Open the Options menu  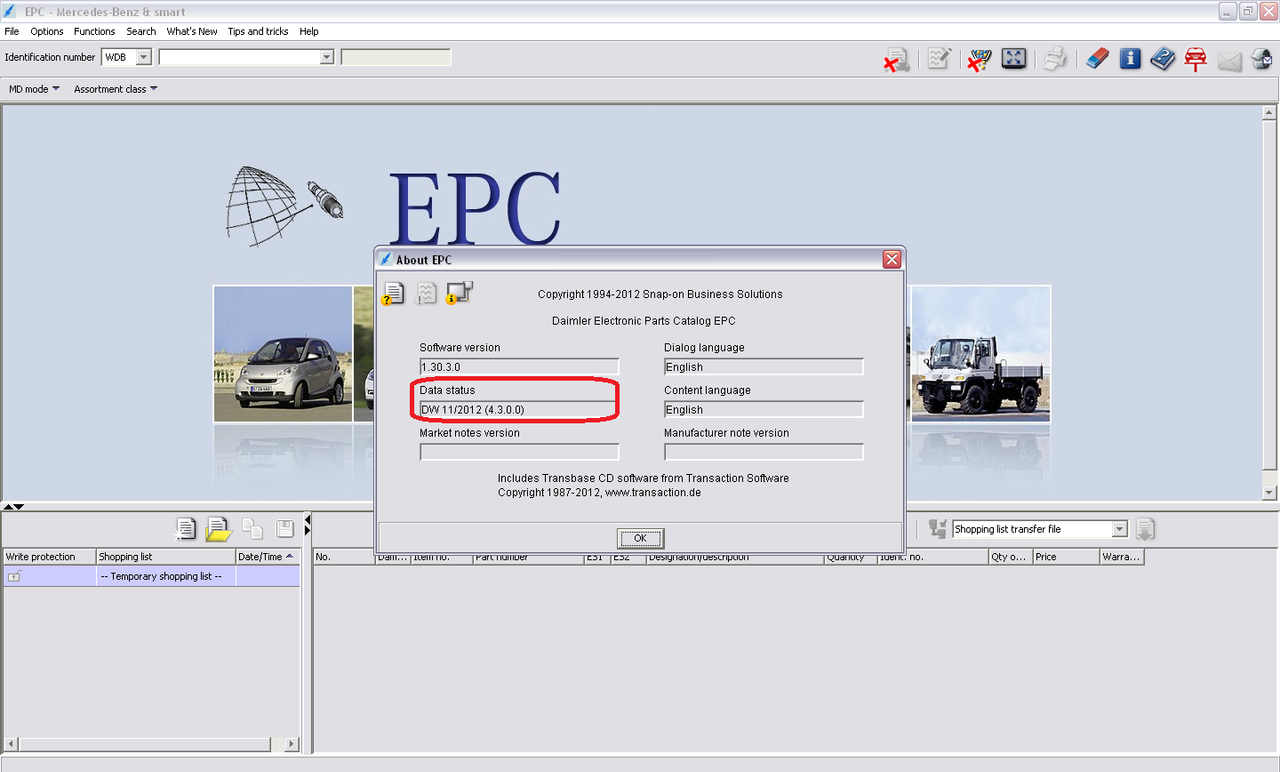coord(47,31)
